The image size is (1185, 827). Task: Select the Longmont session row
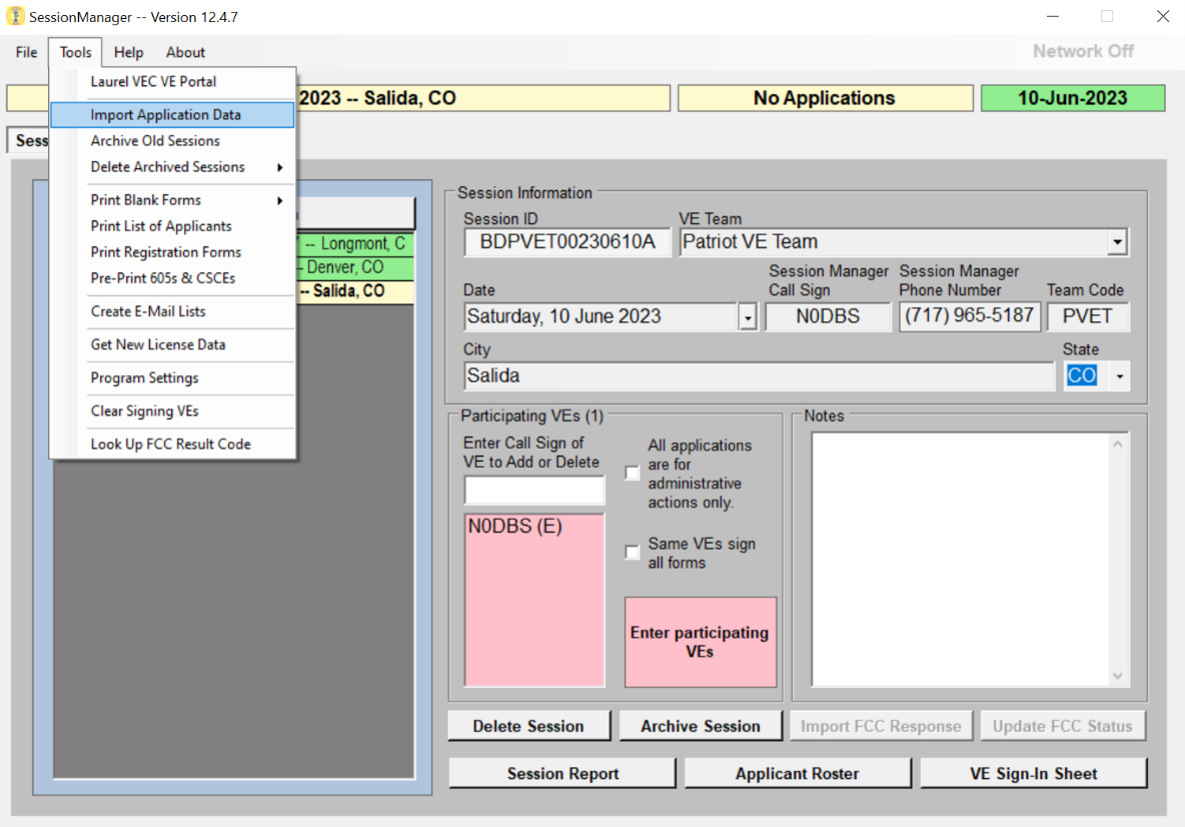[354, 244]
